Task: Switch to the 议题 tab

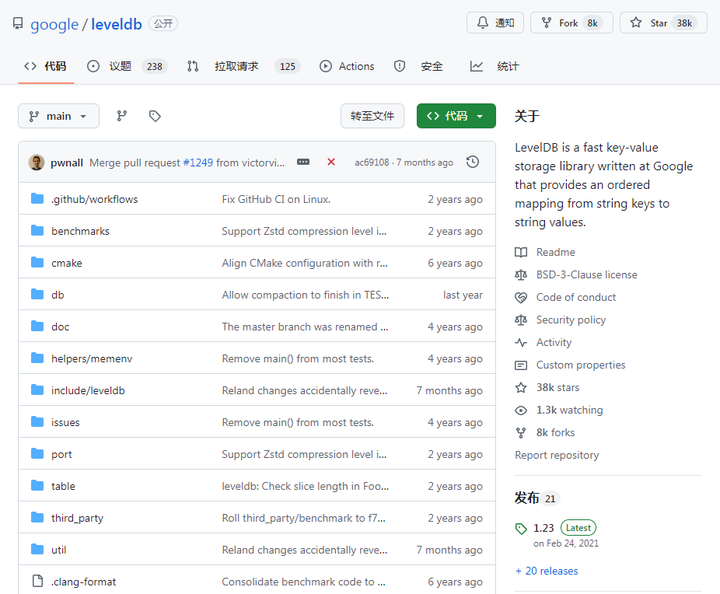Action: (x=127, y=67)
